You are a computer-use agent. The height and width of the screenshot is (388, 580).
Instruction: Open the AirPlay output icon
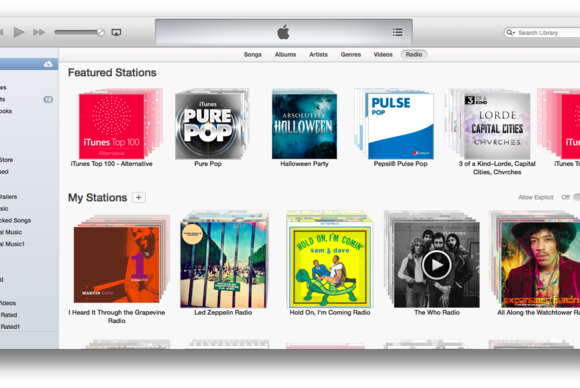tap(116, 33)
